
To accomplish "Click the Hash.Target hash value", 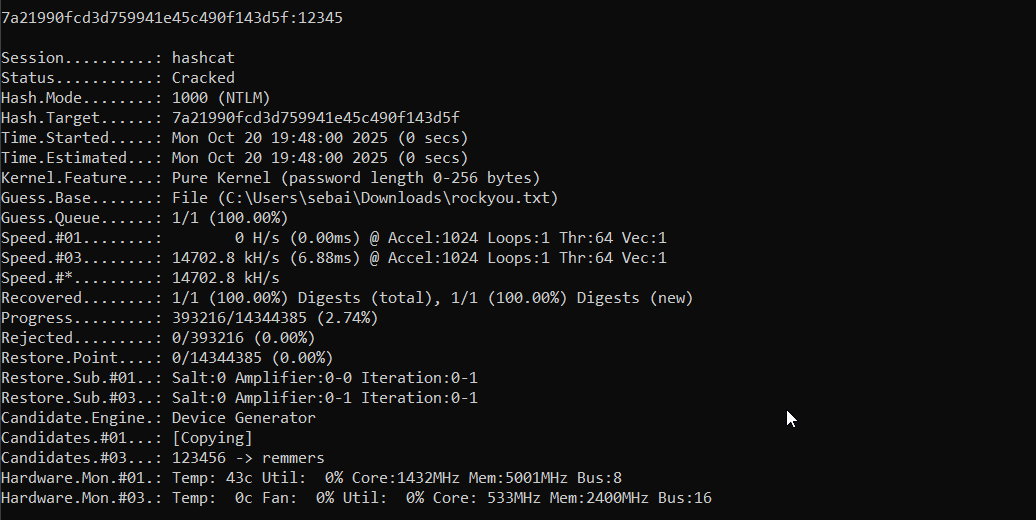I will click(315, 118).
